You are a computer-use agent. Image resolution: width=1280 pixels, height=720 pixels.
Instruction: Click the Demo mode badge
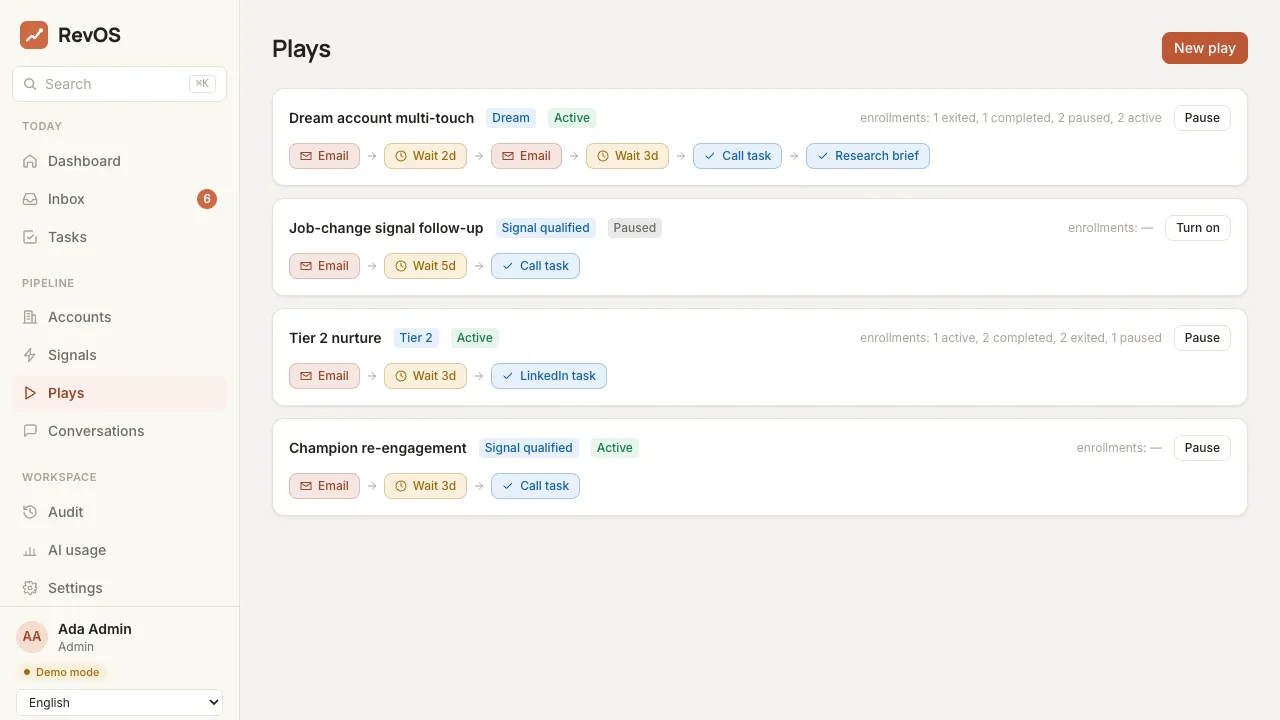61,672
